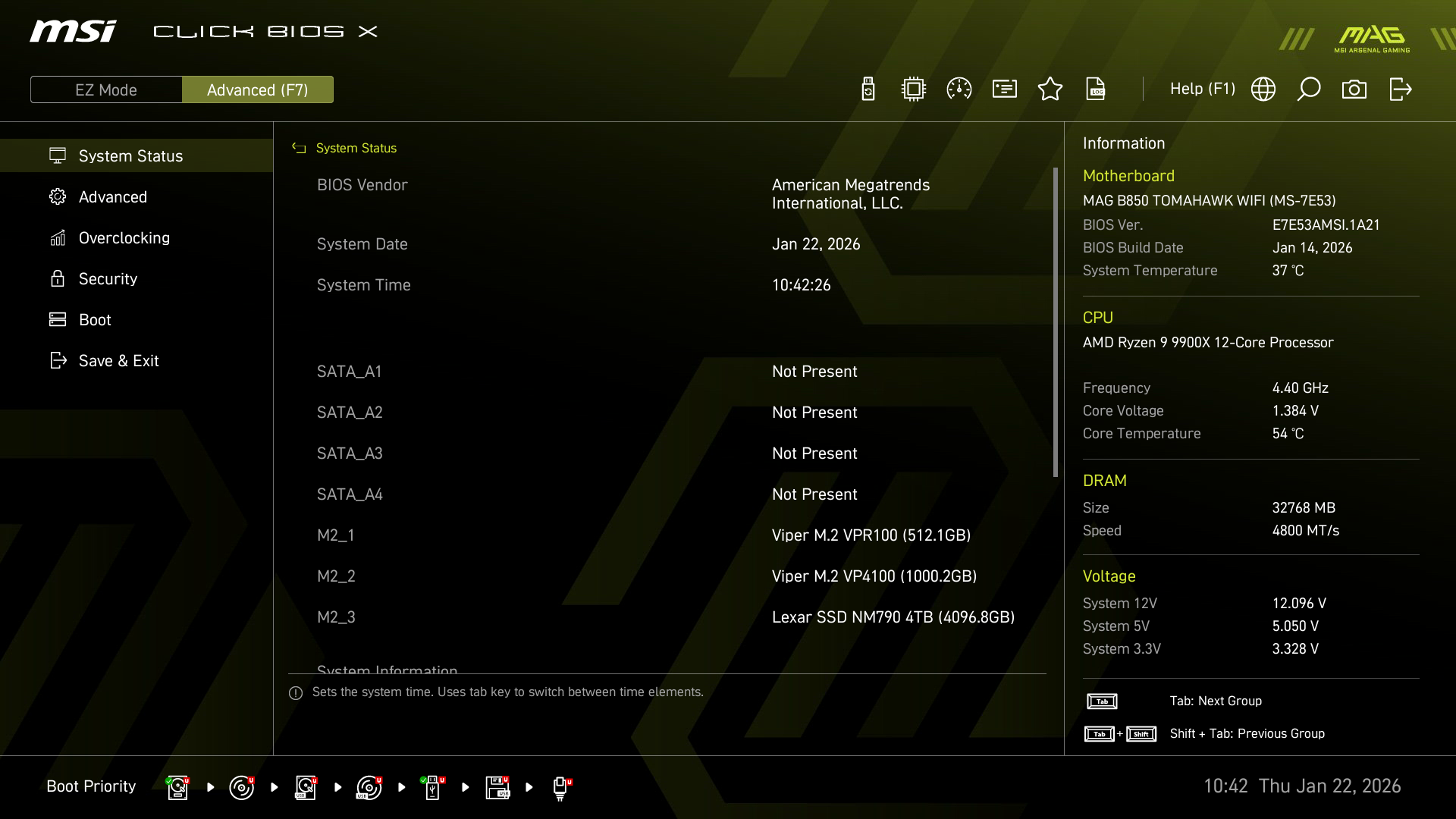Open the Save & Exit menu
Image resolution: width=1456 pixels, height=819 pixels.
click(118, 361)
